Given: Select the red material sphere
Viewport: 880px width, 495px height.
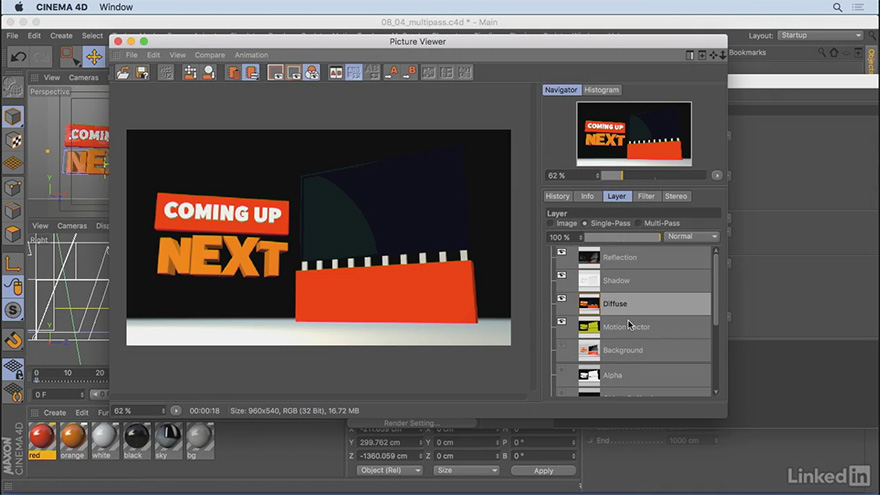Looking at the screenshot, I should click(42, 436).
